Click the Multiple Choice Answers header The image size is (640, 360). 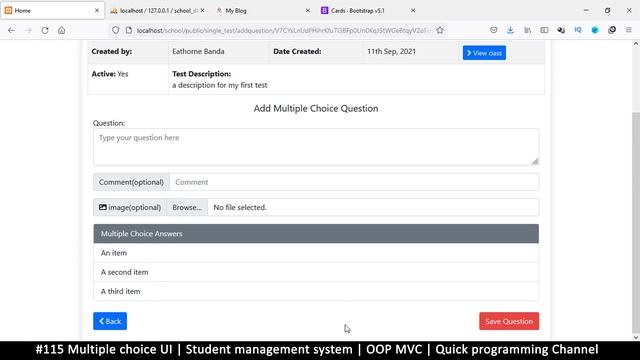coord(316,234)
